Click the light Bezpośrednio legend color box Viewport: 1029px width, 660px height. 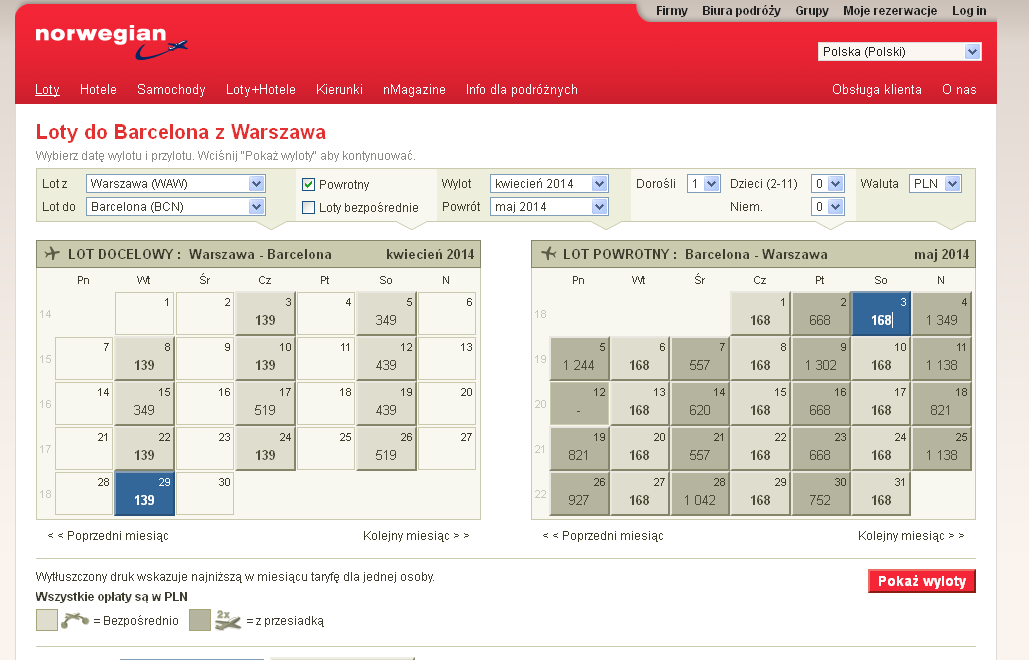[x=47, y=620]
